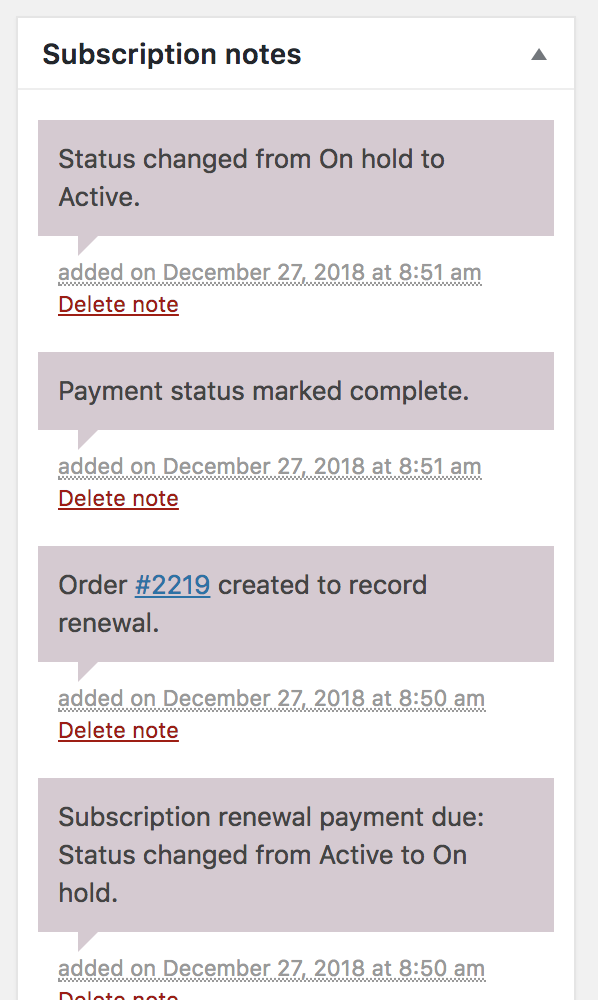Delete the 'Status changed from On hold to Active' note

[x=118, y=304]
